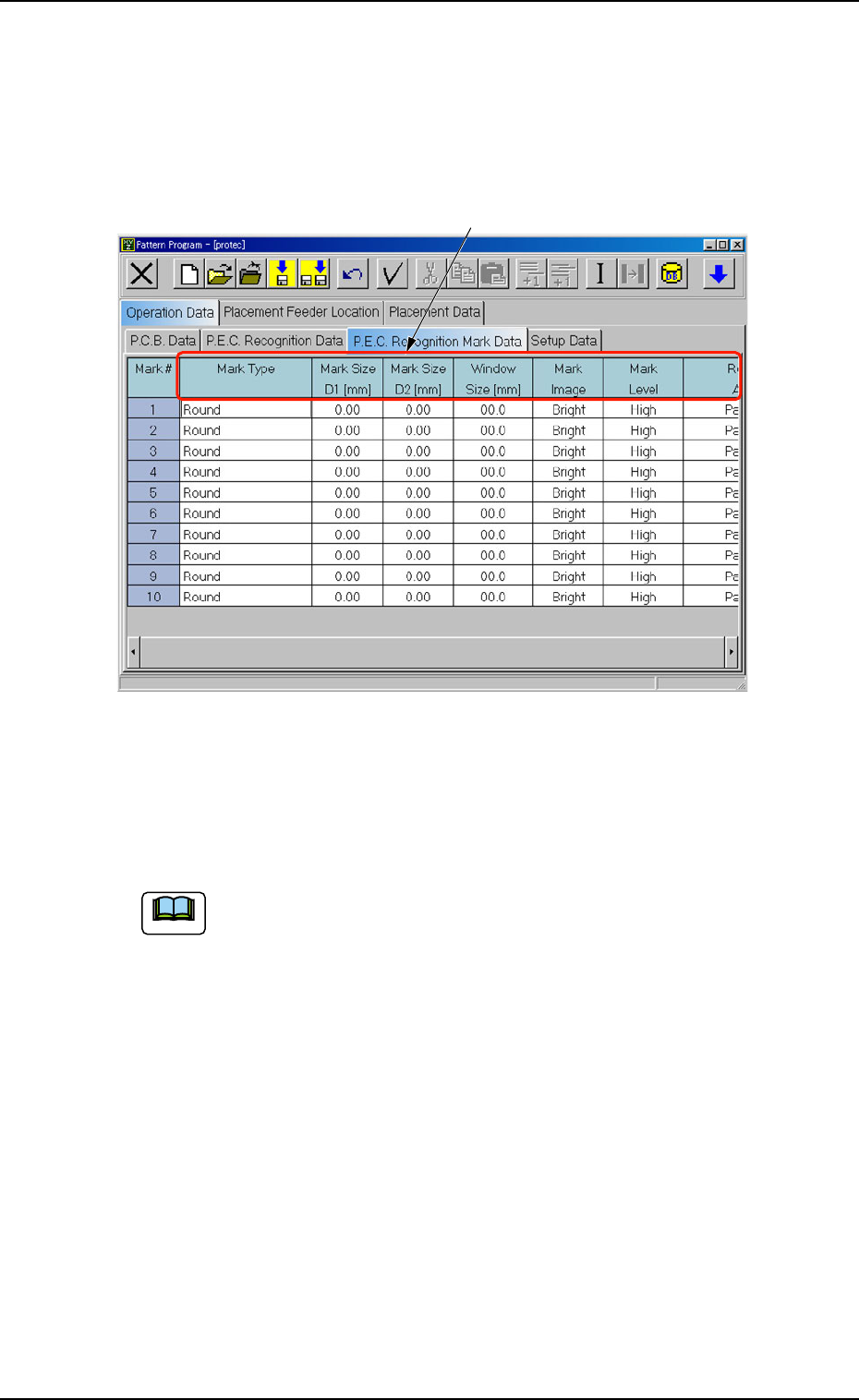Viewport: 859px width, 1400px height.
Task: Create a new pattern program file
Action: [188, 274]
